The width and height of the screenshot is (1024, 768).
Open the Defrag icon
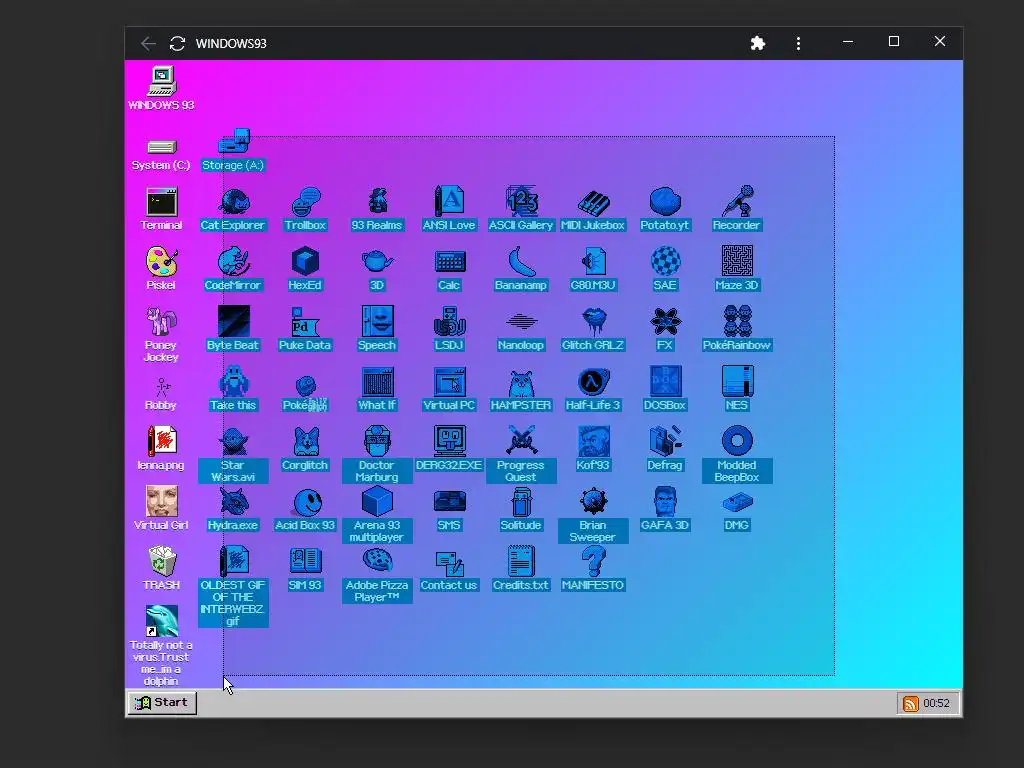[x=665, y=441]
